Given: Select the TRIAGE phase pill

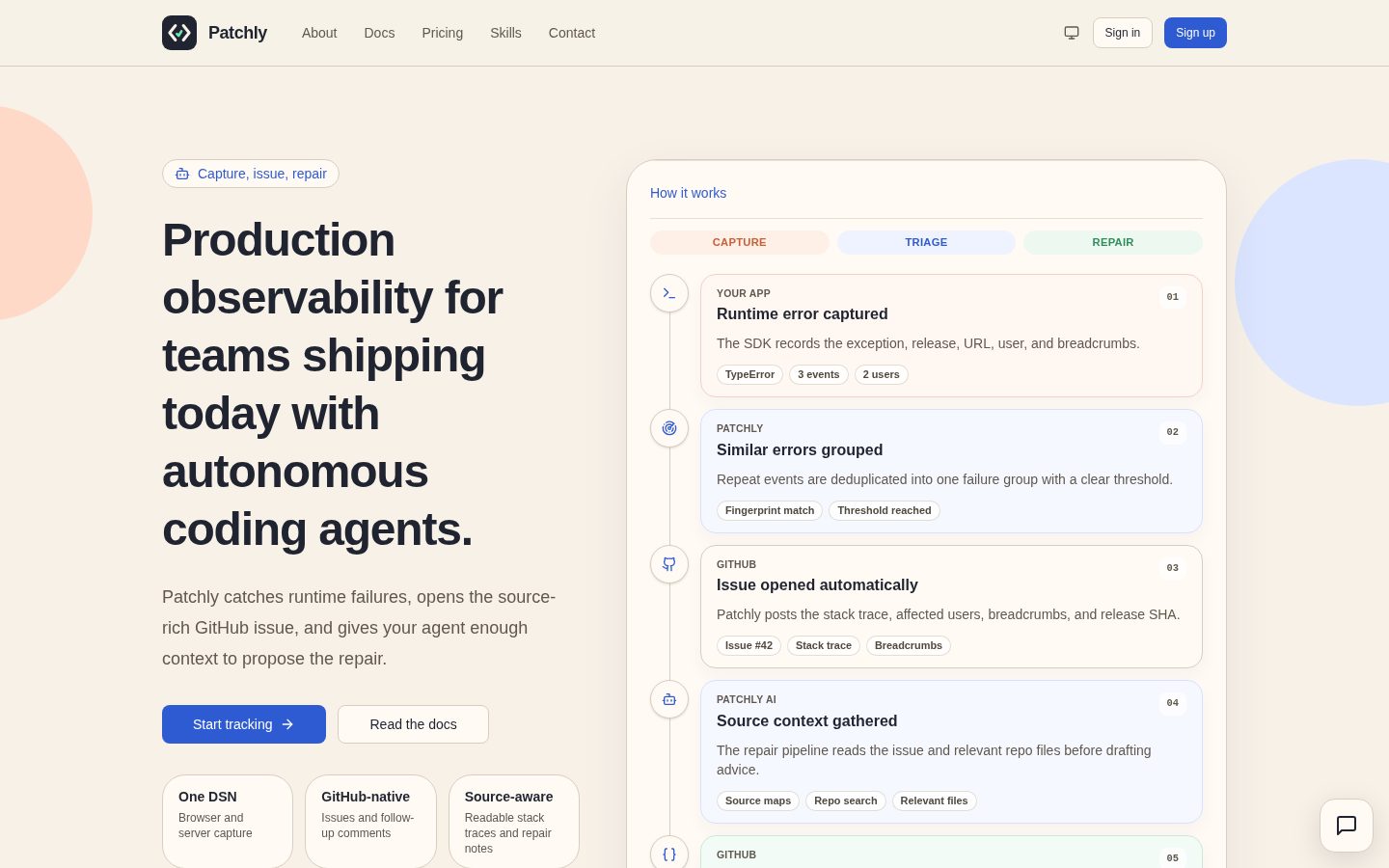Looking at the screenshot, I should 926,242.
